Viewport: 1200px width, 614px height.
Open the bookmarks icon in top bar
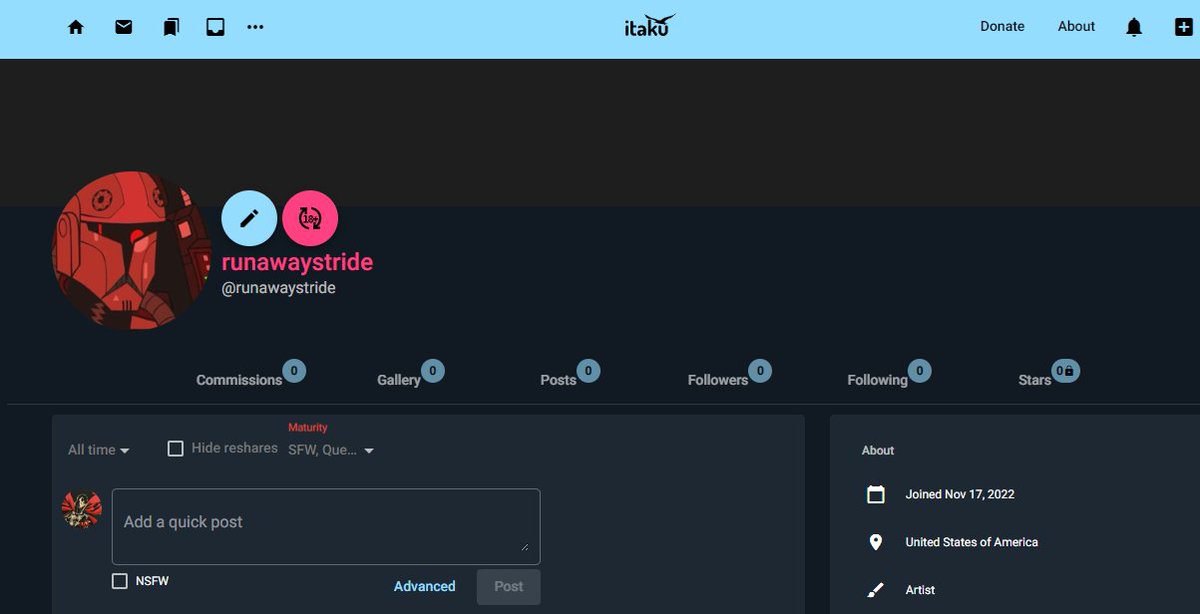click(x=171, y=27)
